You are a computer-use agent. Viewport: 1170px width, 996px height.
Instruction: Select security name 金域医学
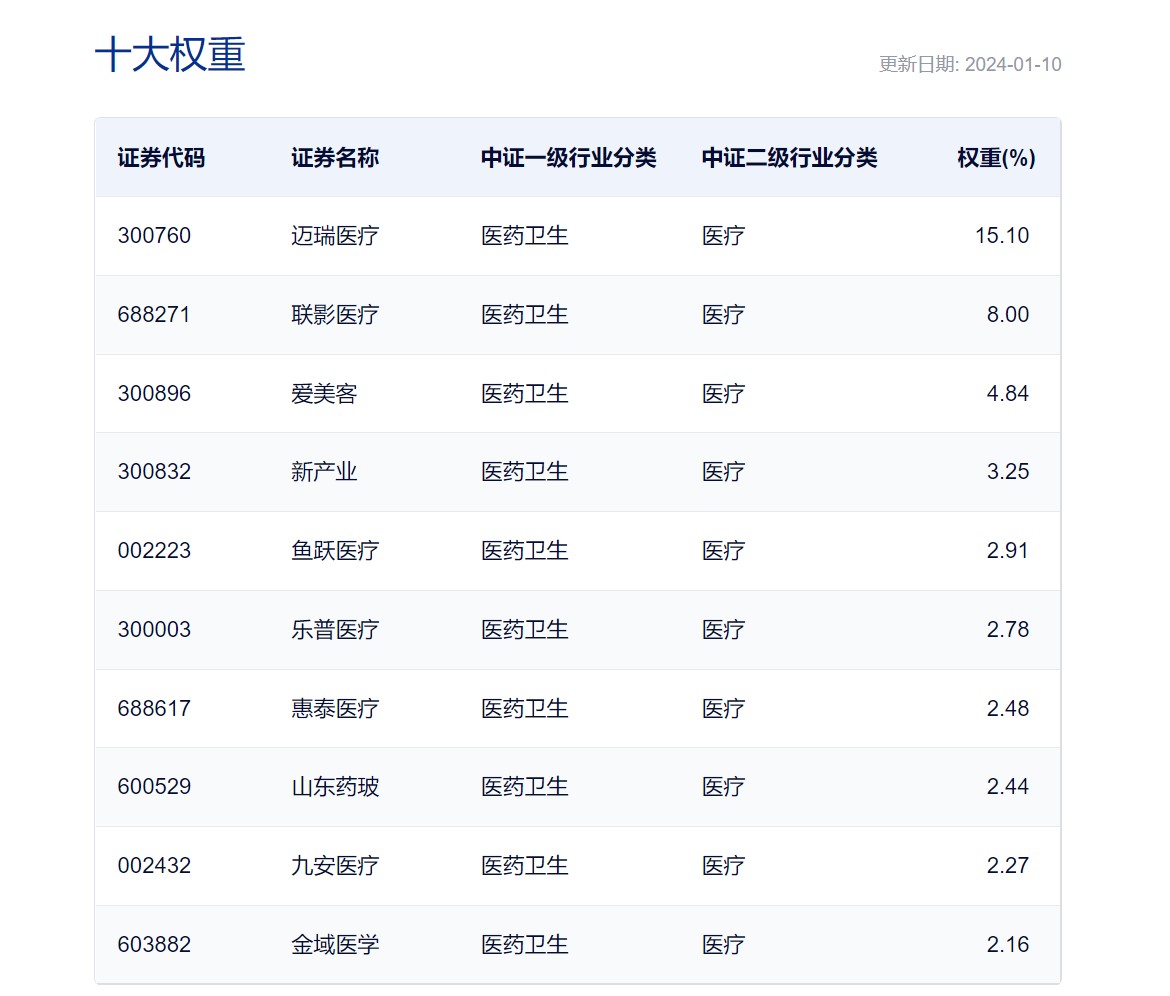(335, 945)
